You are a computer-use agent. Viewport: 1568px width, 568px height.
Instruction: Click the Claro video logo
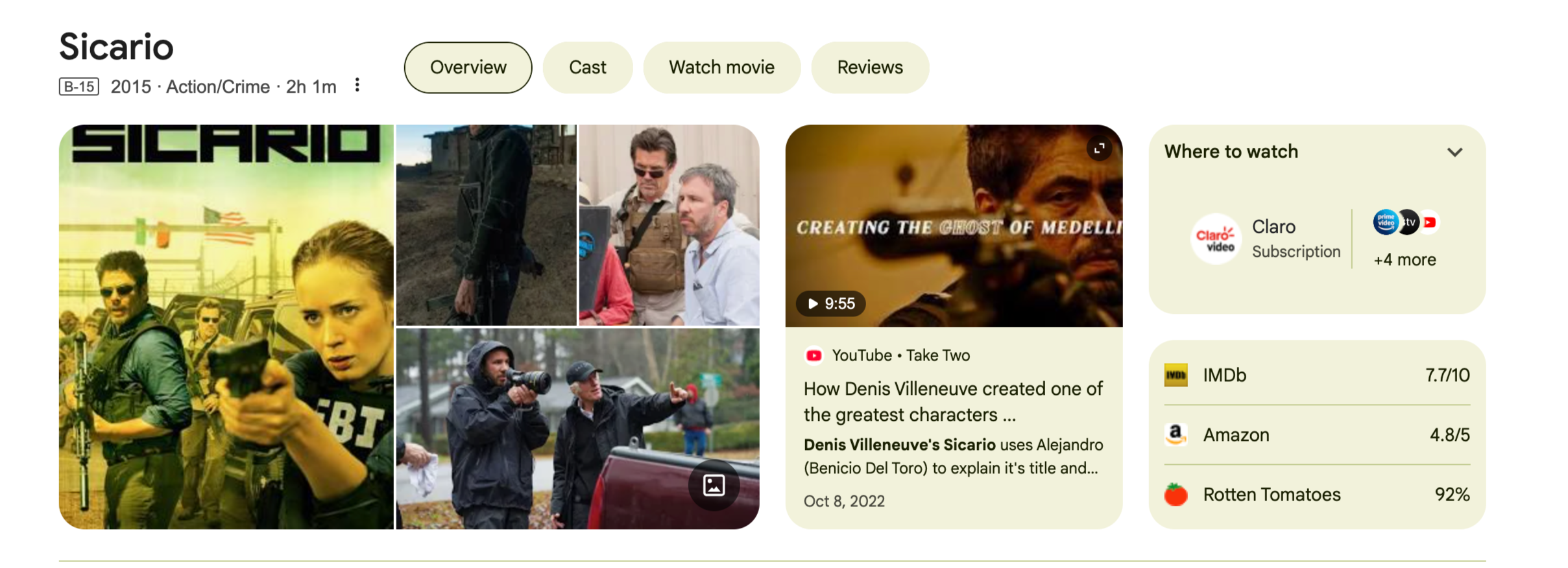click(1215, 239)
